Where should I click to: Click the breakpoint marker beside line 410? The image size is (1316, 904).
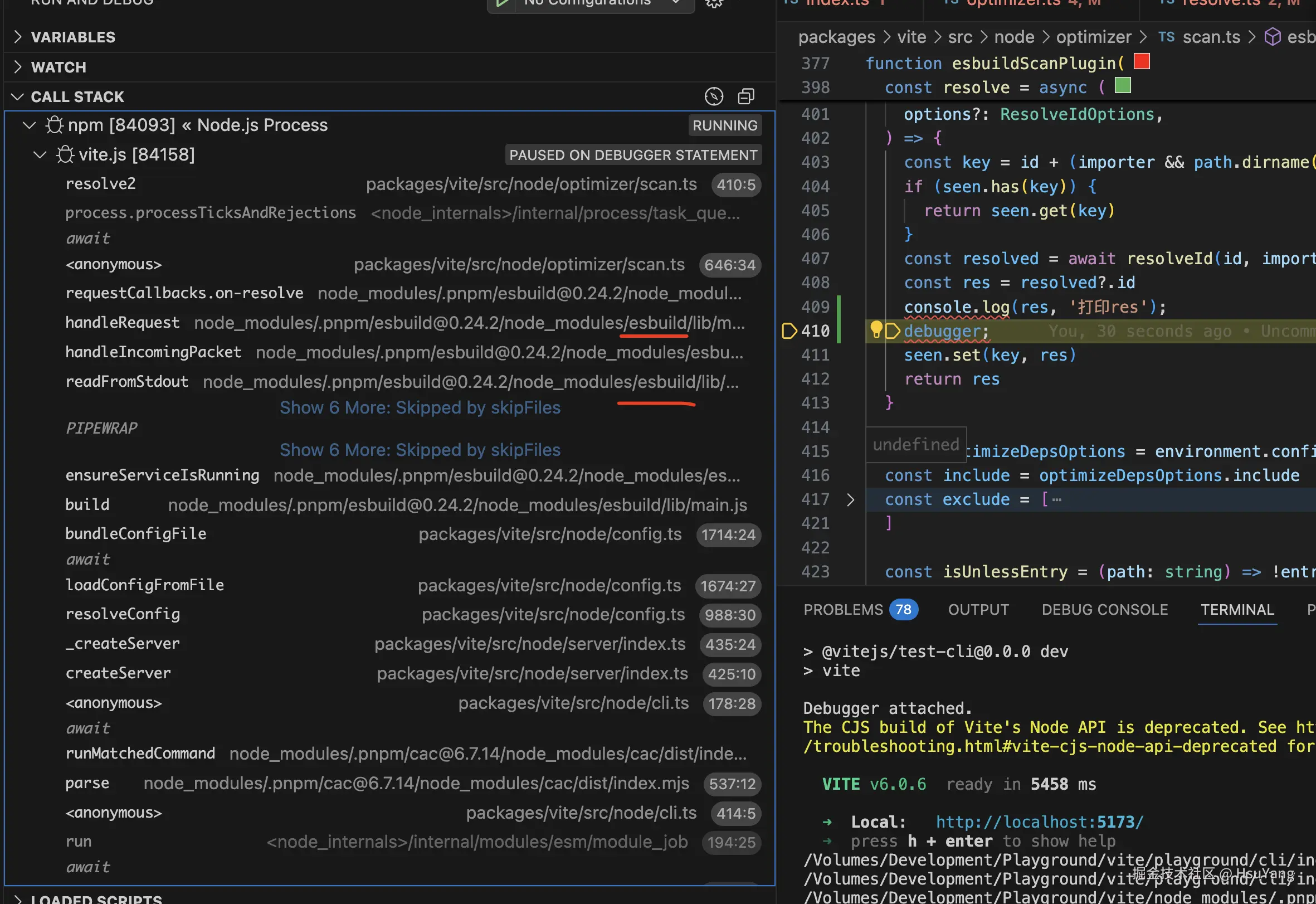788,331
